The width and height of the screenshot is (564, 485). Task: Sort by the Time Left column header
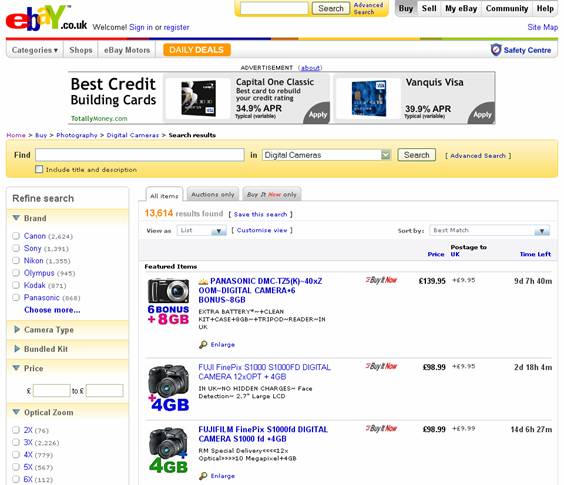535,254
